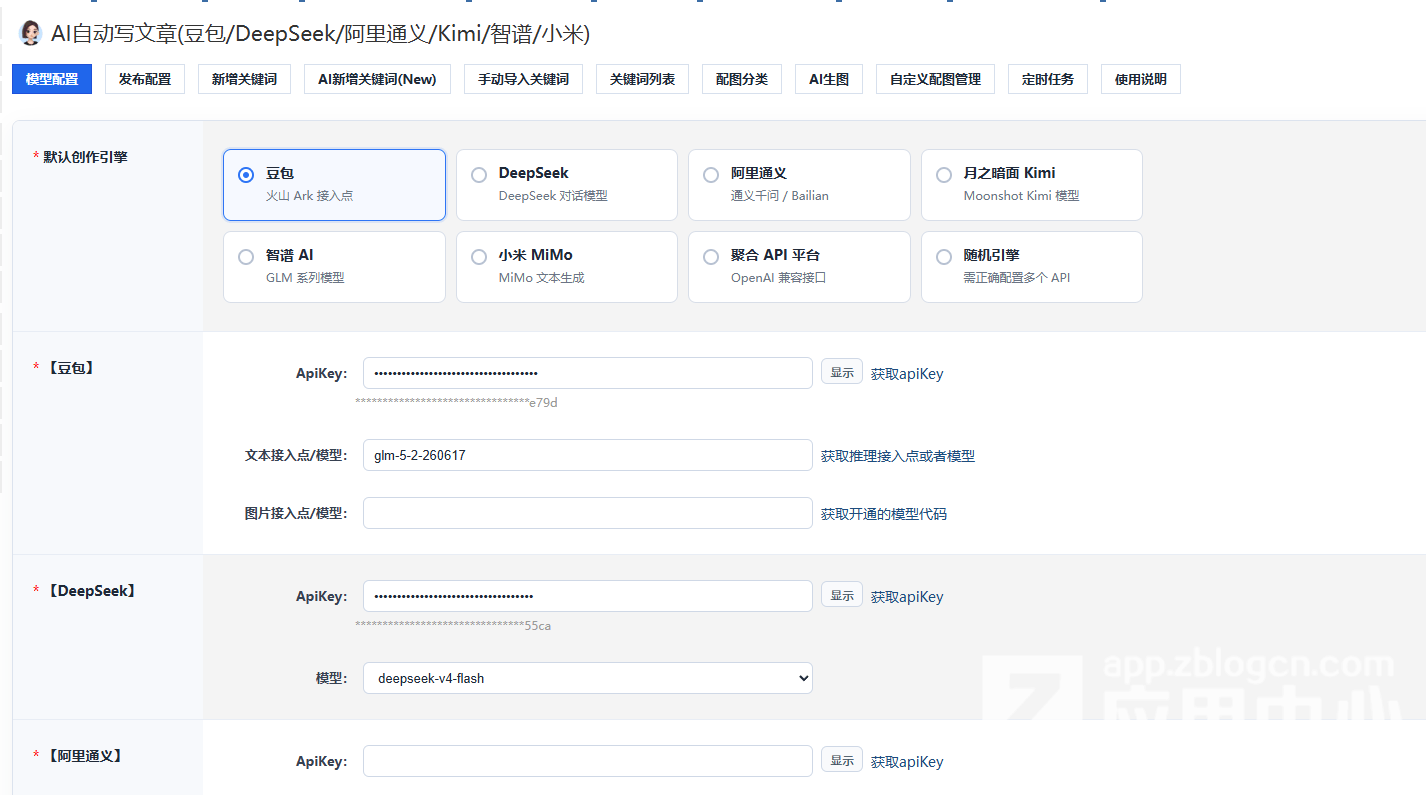Open the AI新增关键词(New) tab
The image size is (1426, 795).
(x=377, y=79)
